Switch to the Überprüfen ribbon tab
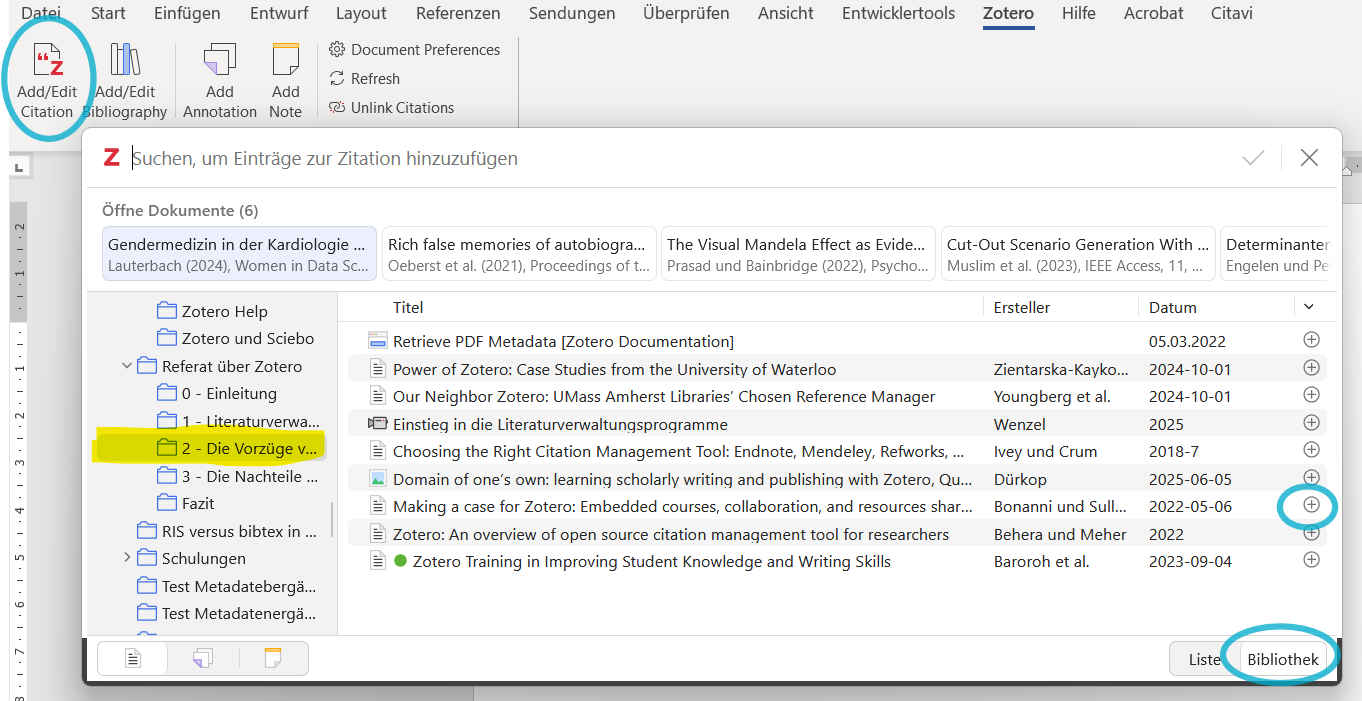The image size is (1362, 701). point(686,13)
